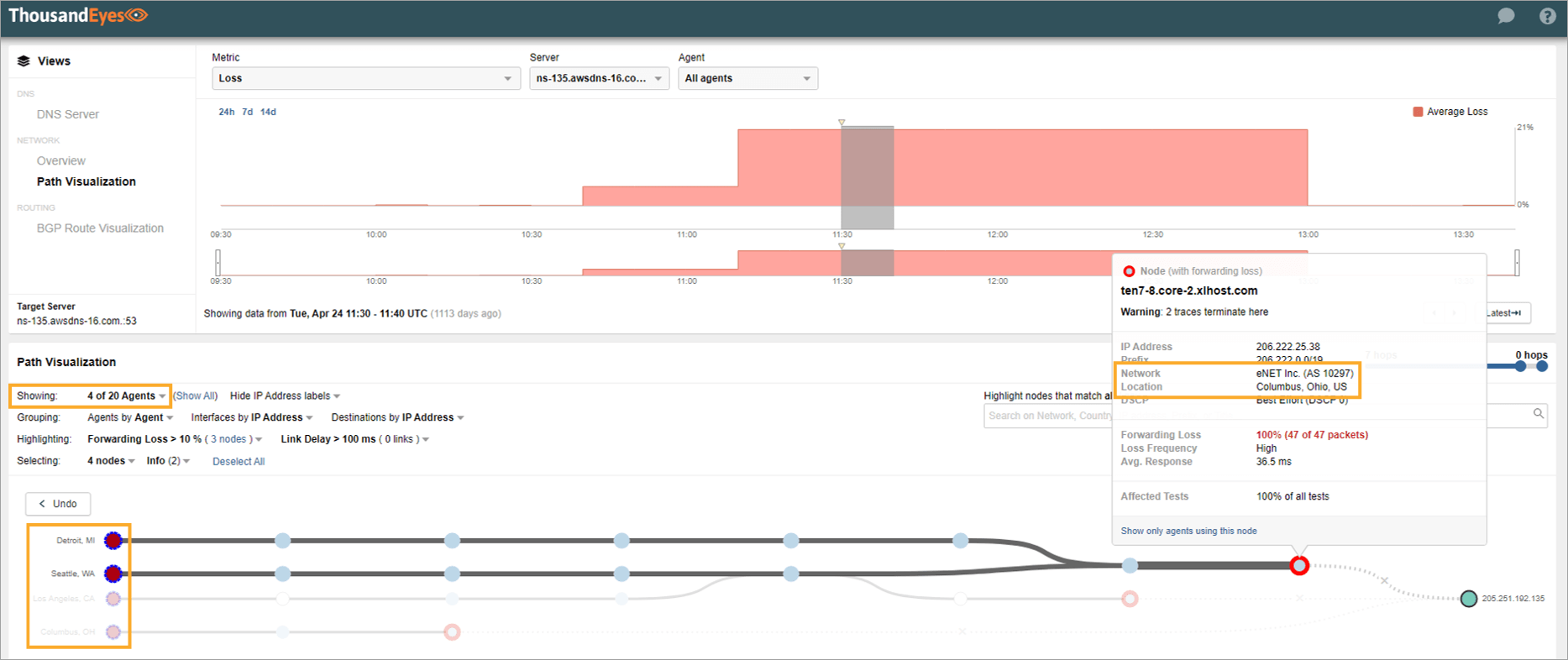This screenshot has width=1568, height=660.
Task: Open the Metric dropdown showing Loss
Action: (x=364, y=78)
